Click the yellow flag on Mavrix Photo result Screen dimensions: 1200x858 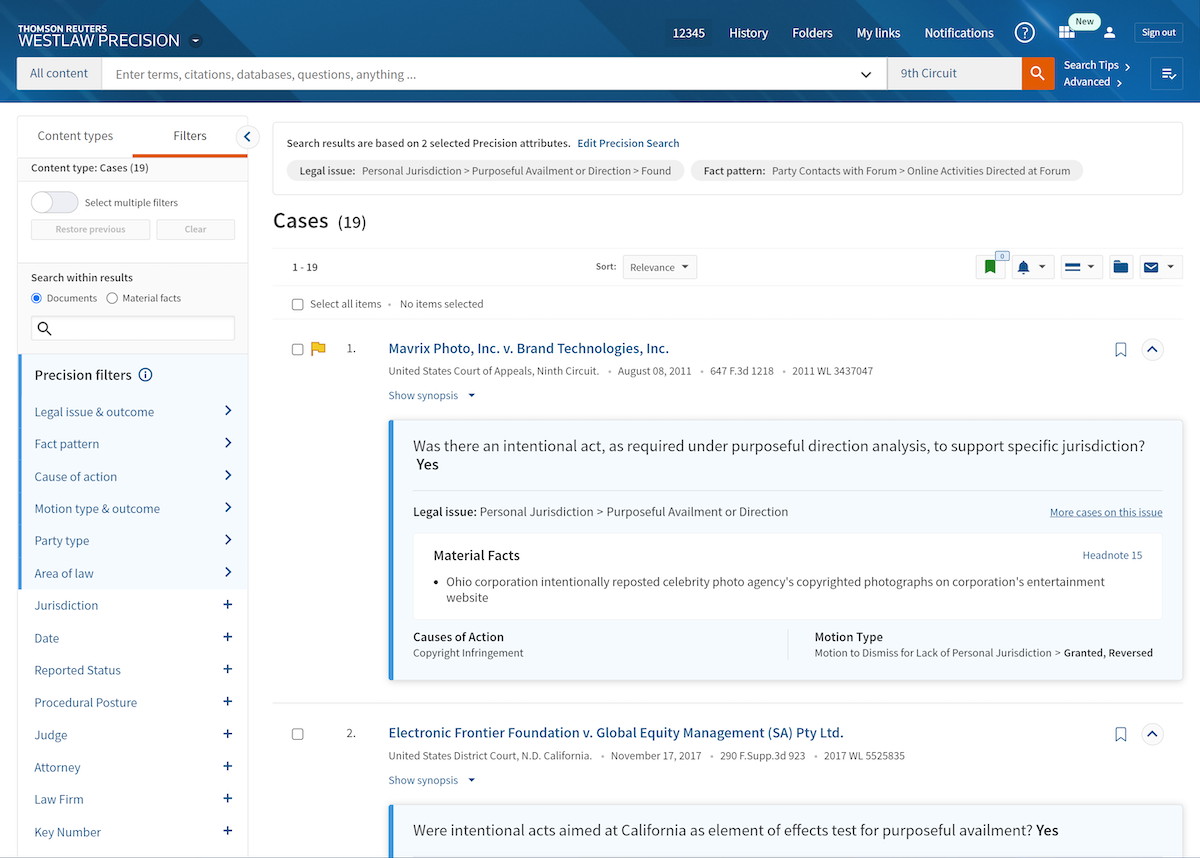(x=318, y=349)
